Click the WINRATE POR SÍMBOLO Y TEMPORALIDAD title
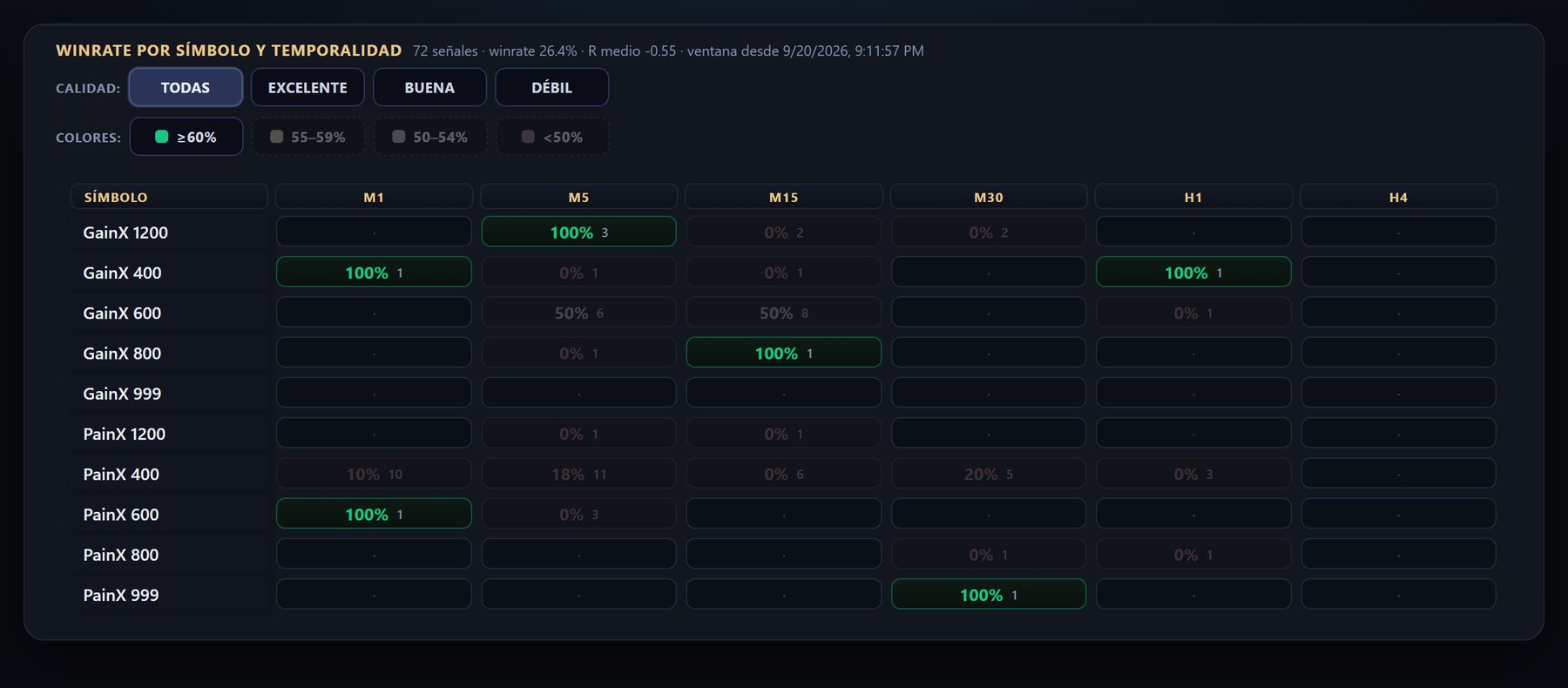 (x=229, y=51)
